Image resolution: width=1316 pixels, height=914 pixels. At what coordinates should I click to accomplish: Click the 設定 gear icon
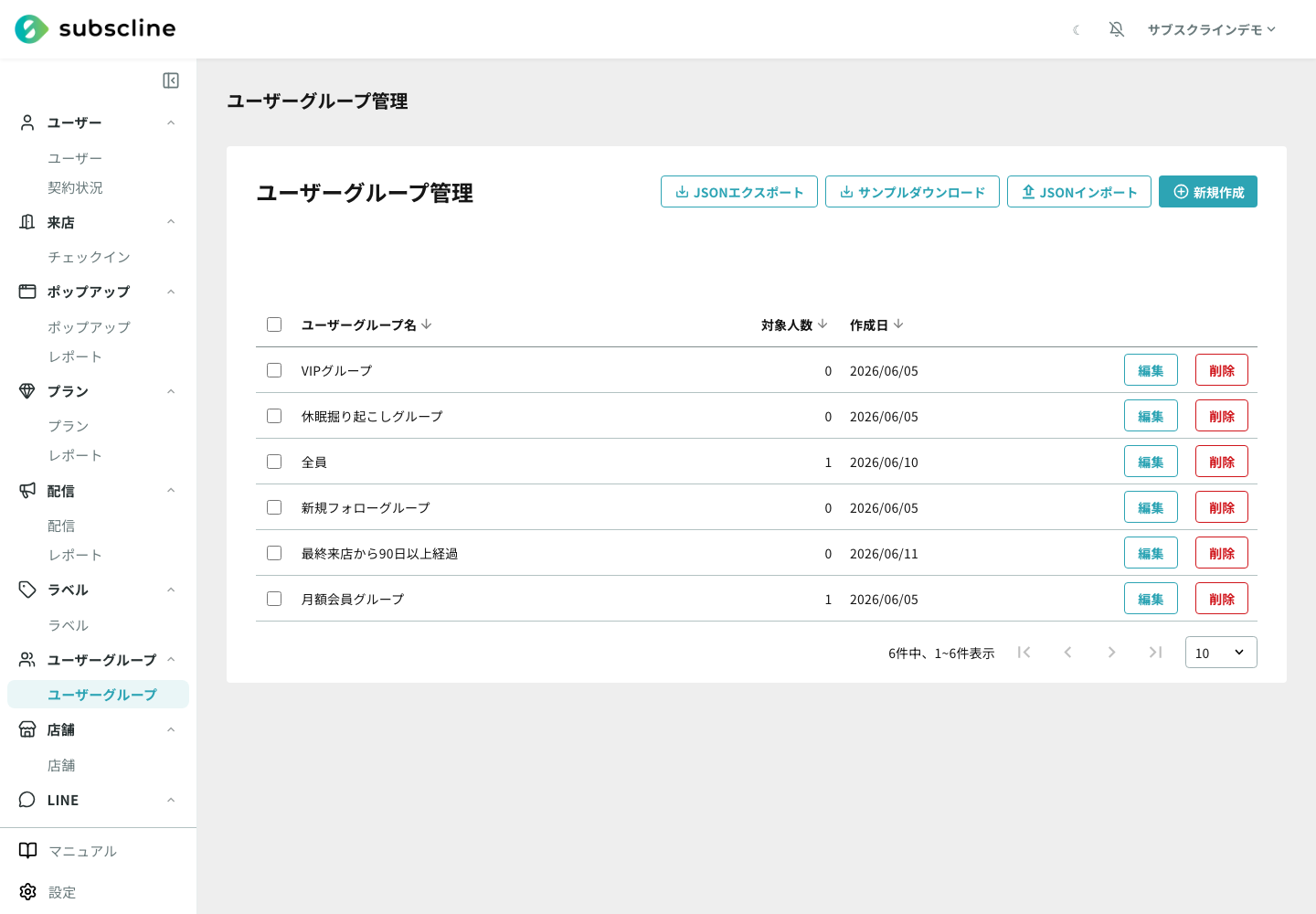[x=28, y=892]
